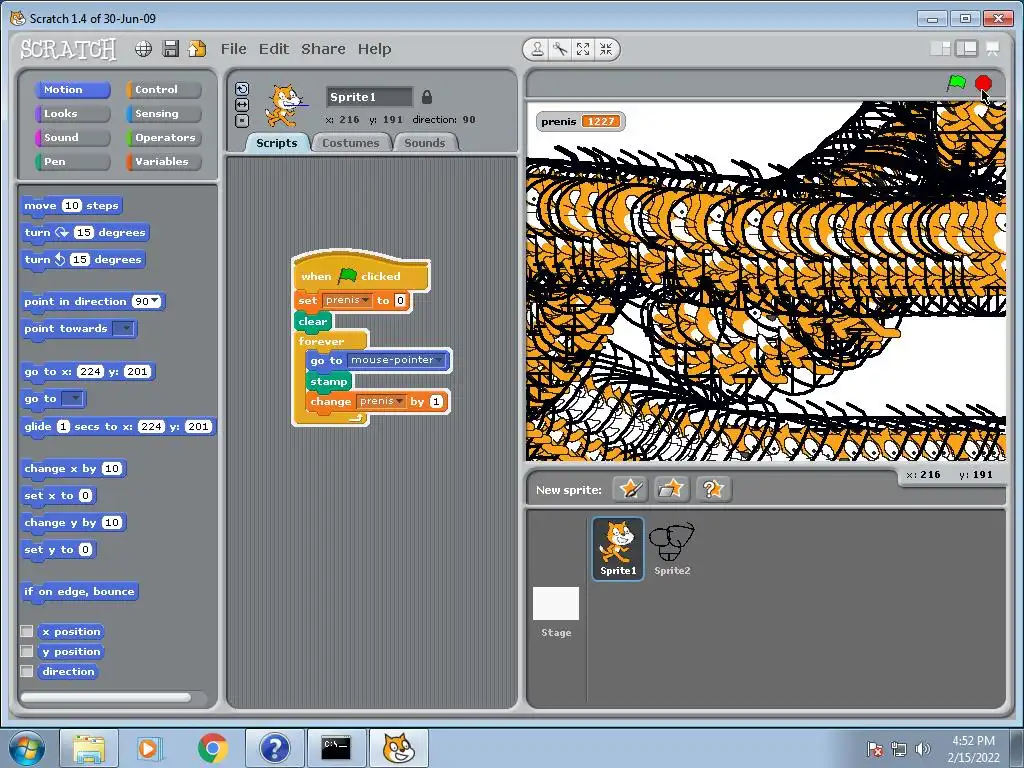1024x768 pixels.
Task: Save project with the floppy disk icon
Action: coord(170,49)
